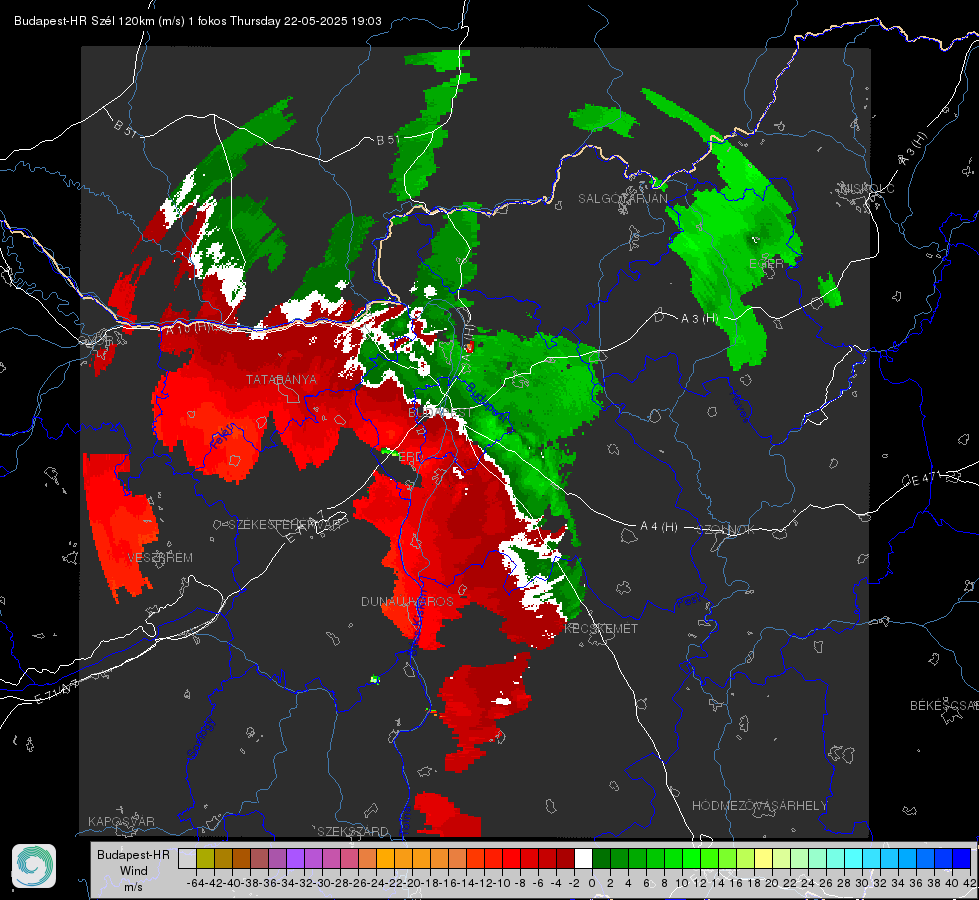Click the olive swatch labeled -64
The width and height of the screenshot is (979, 900).
pos(205,858)
